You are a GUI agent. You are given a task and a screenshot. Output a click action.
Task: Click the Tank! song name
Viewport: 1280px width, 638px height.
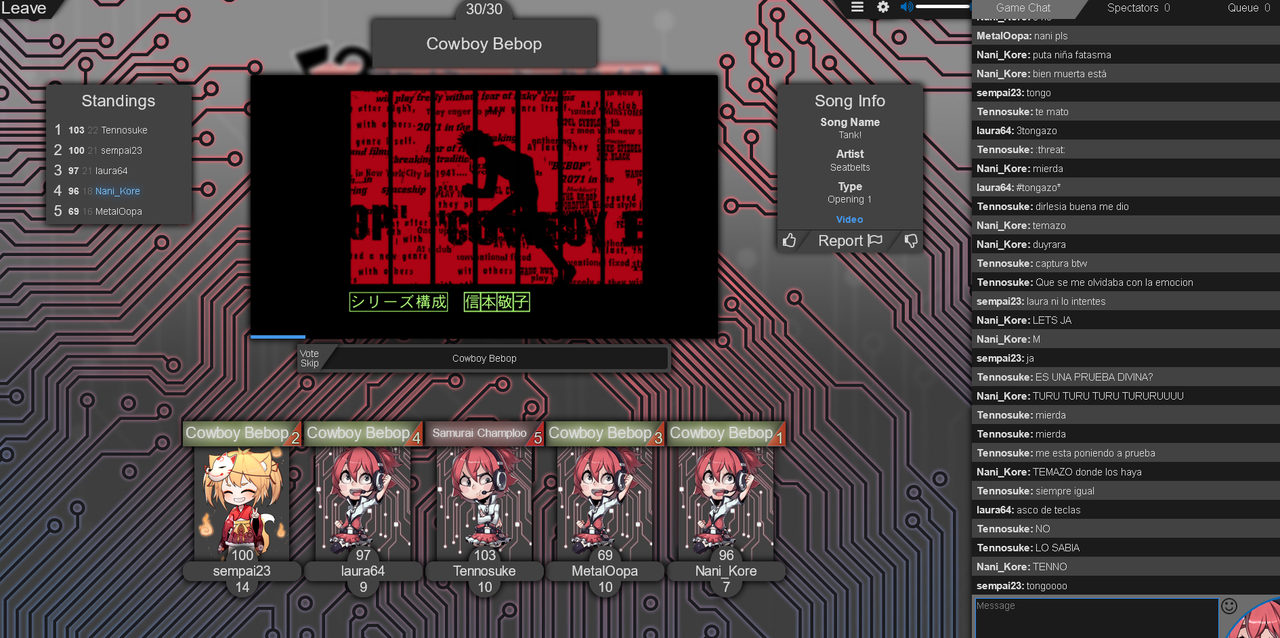click(x=849, y=135)
